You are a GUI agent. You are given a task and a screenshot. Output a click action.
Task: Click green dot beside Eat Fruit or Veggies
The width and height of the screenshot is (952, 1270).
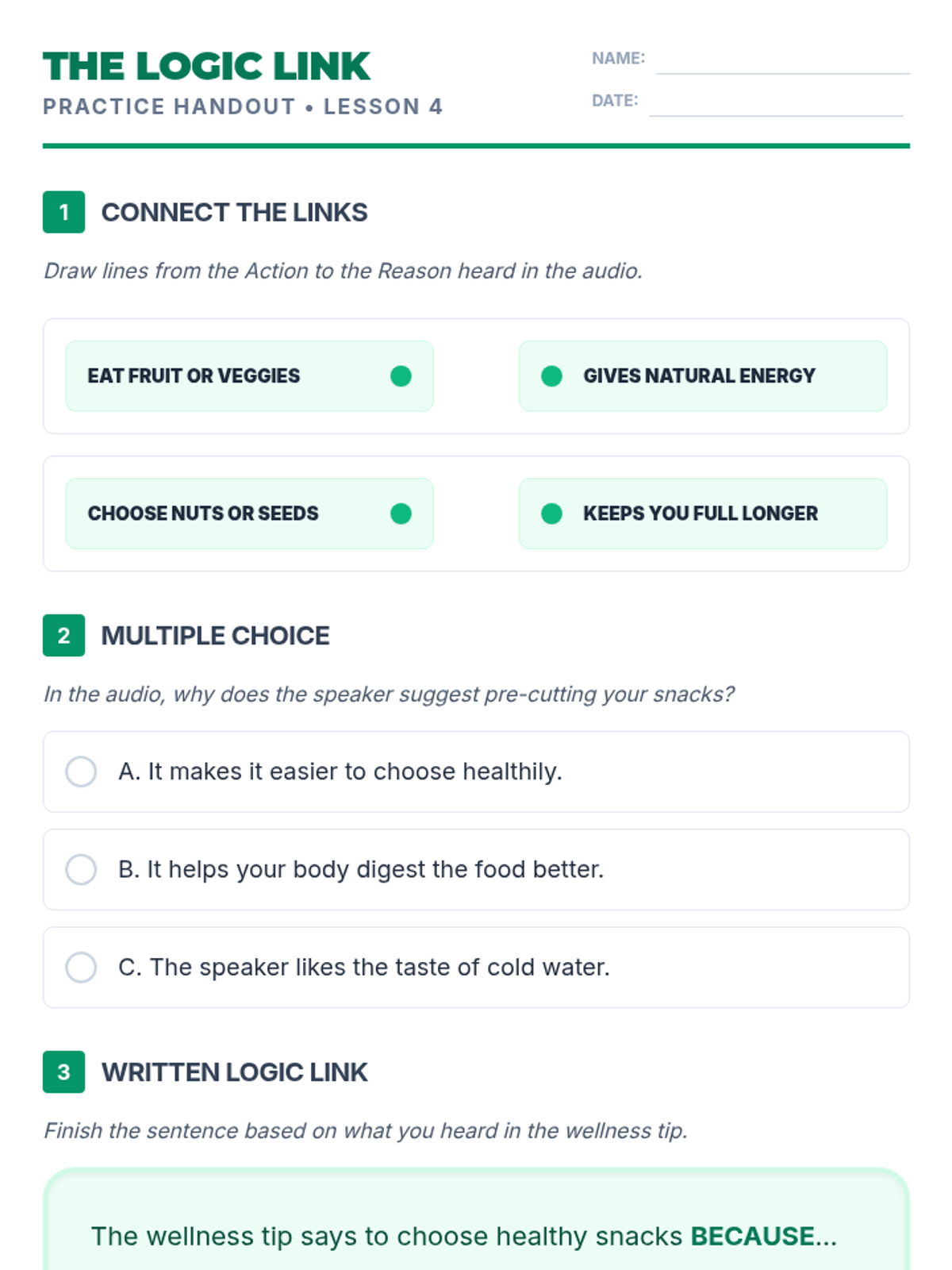pyautogui.click(x=401, y=376)
